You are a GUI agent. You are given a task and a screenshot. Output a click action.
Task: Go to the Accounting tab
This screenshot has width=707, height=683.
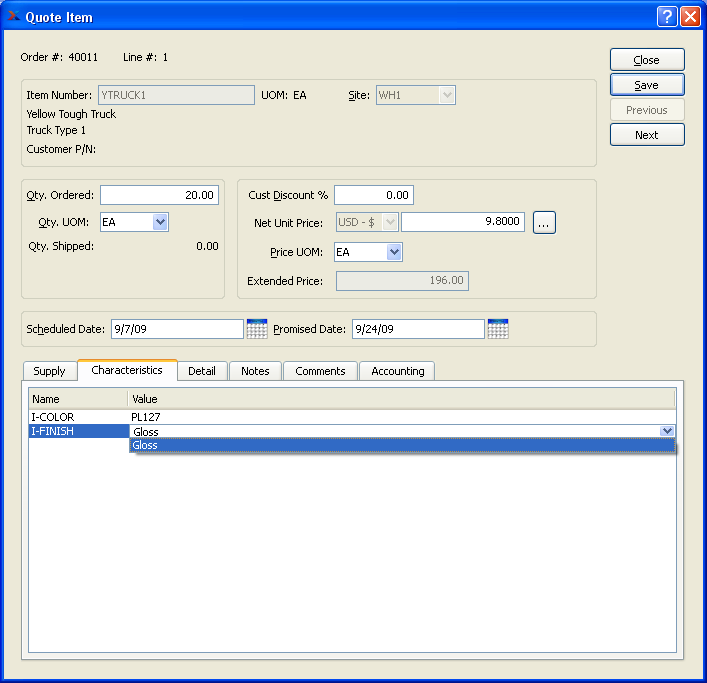click(x=397, y=371)
